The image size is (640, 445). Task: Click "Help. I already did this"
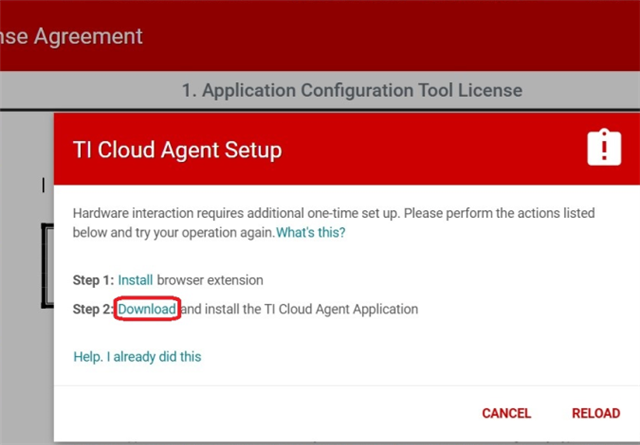137,357
